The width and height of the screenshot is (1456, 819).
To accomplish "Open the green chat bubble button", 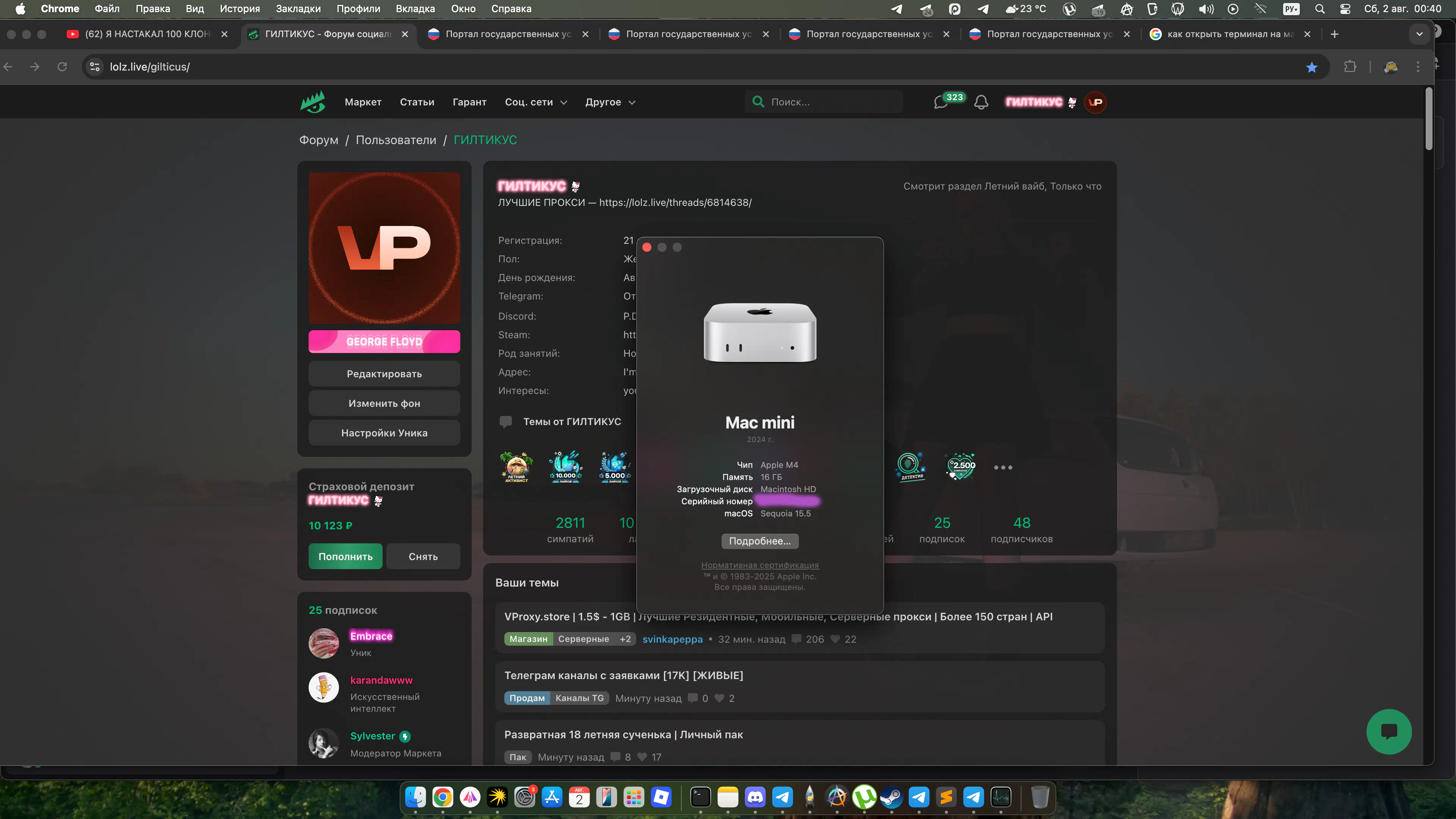I will 1389,731.
